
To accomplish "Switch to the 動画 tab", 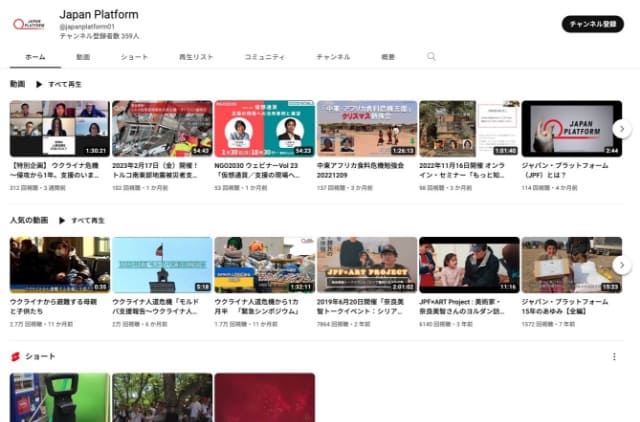I will coord(83,57).
